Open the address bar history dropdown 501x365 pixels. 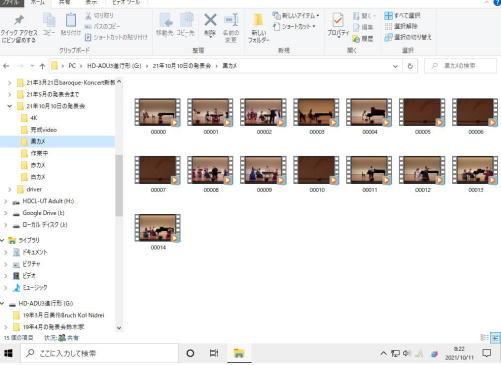(x=395, y=66)
